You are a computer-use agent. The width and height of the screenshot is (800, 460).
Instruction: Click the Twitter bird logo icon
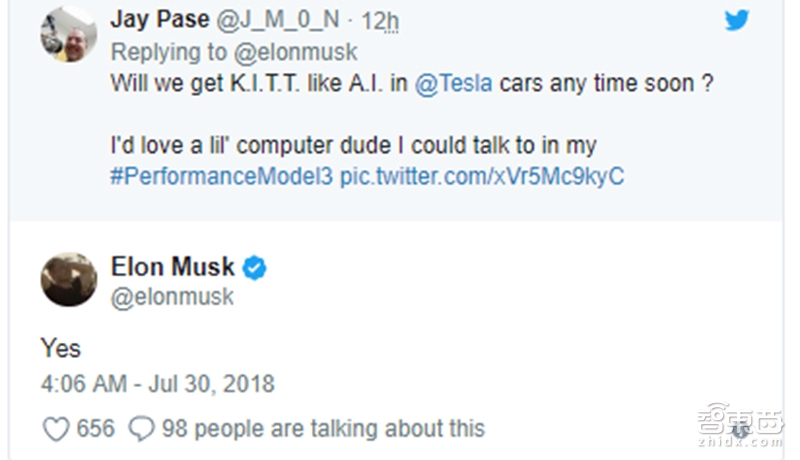[x=737, y=20]
